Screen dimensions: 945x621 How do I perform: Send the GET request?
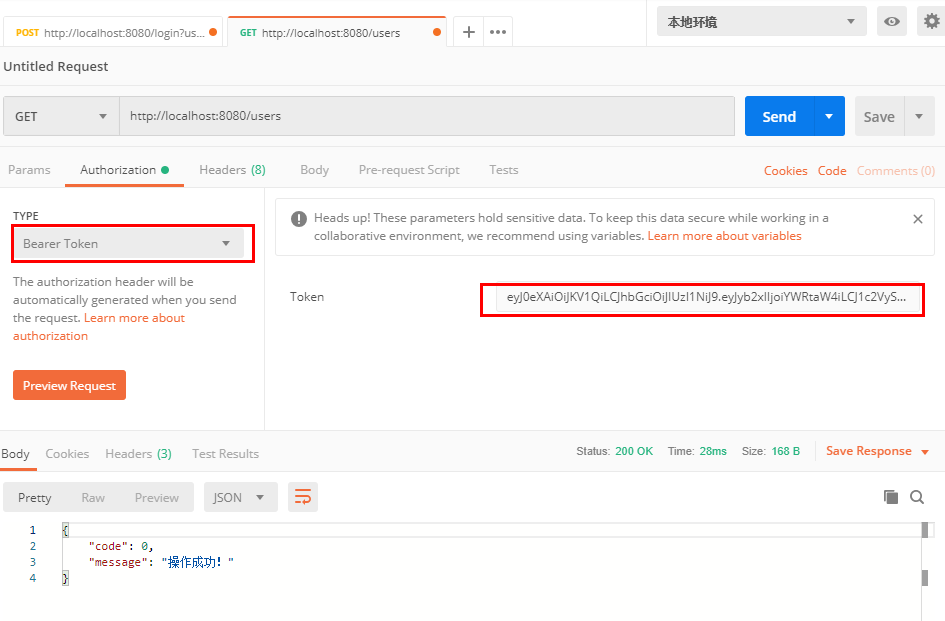tap(779, 116)
